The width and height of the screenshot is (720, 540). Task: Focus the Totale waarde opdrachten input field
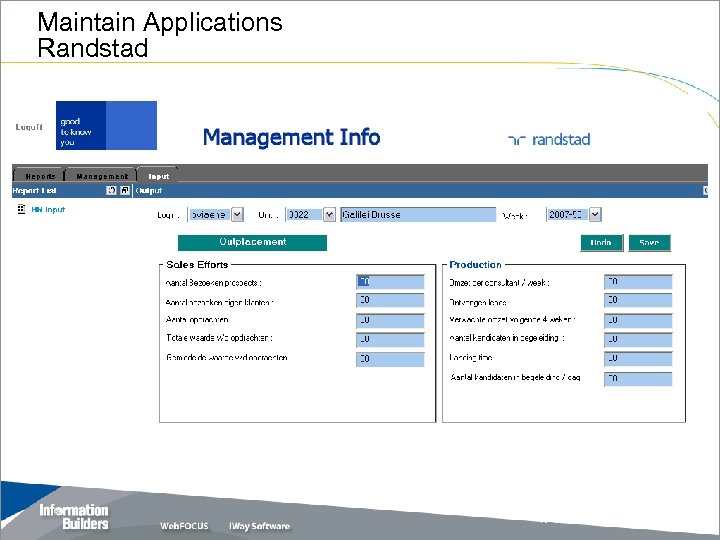pos(390,339)
